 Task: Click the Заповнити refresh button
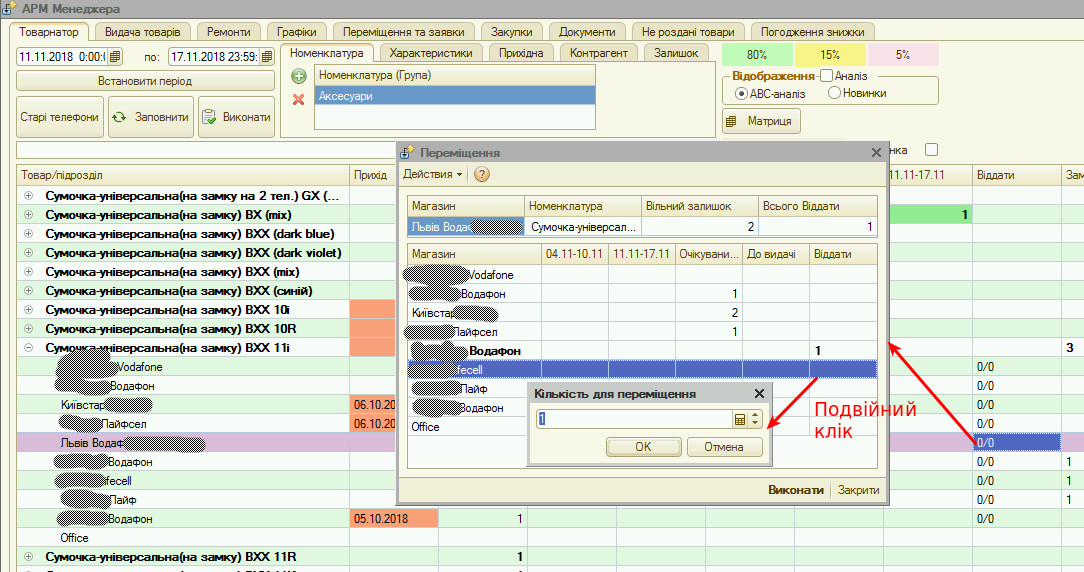click(x=151, y=117)
